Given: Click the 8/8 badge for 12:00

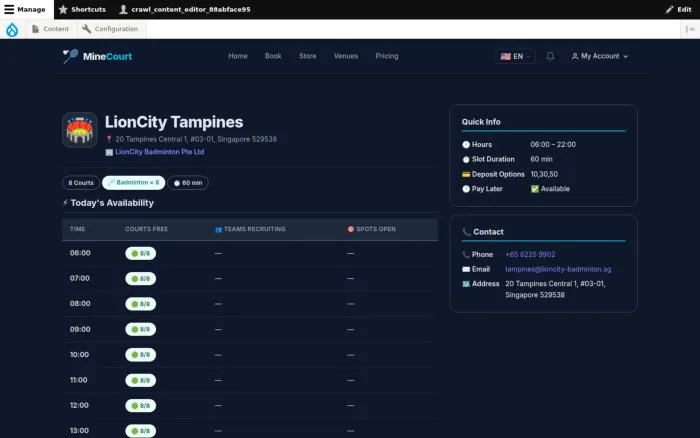Looking at the screenshot, I should [x=141, y=406].
